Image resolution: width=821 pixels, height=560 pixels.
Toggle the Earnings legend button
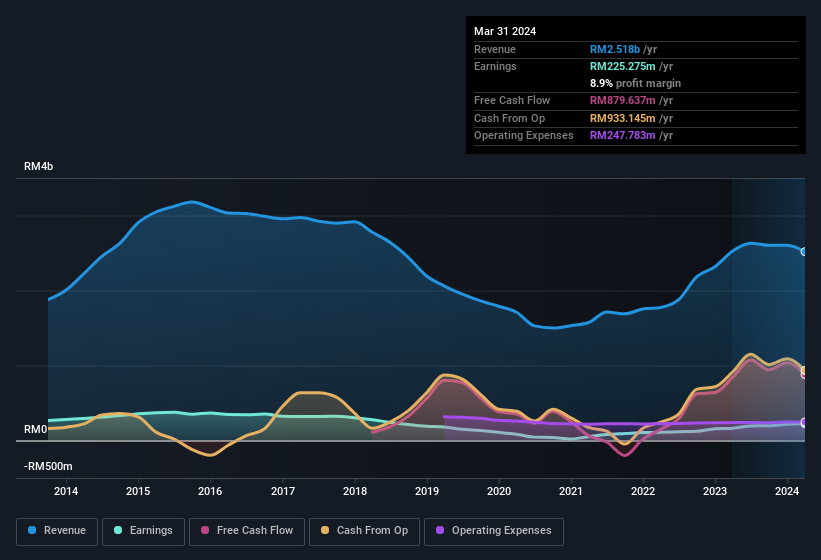pos(143,531)
